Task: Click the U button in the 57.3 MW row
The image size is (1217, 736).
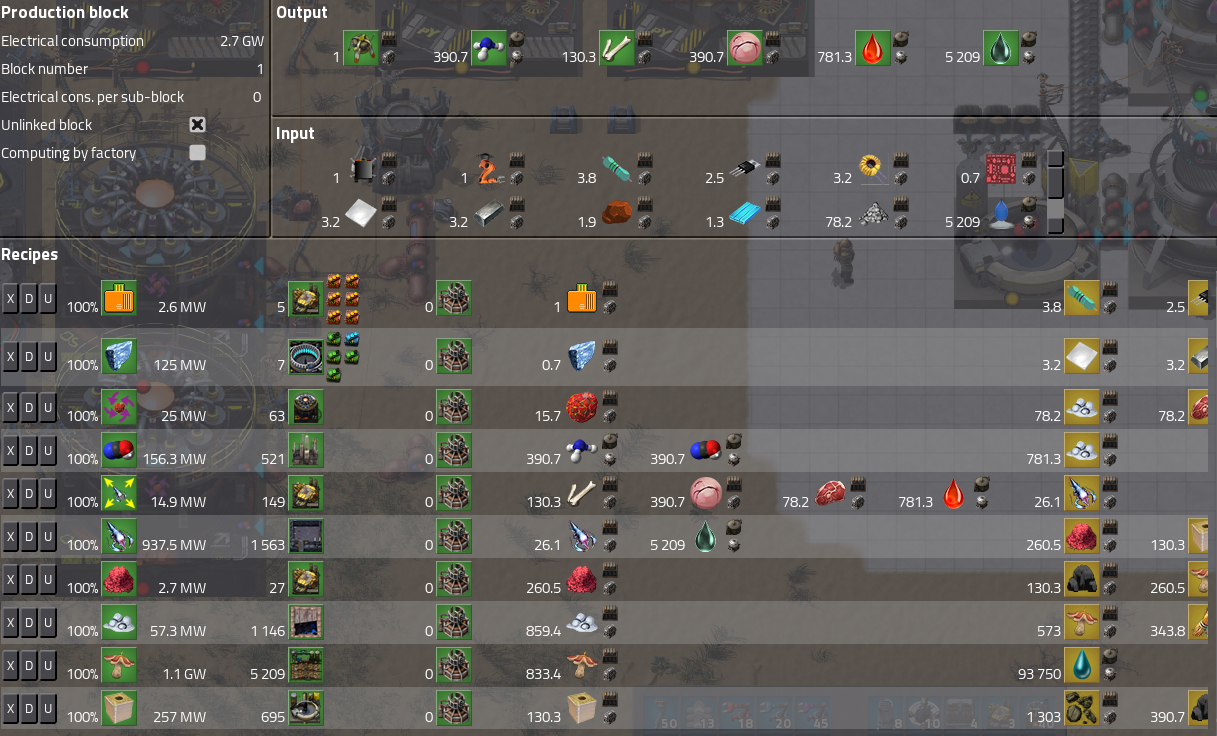Action: pyautogui.click(x=47, y=622)
